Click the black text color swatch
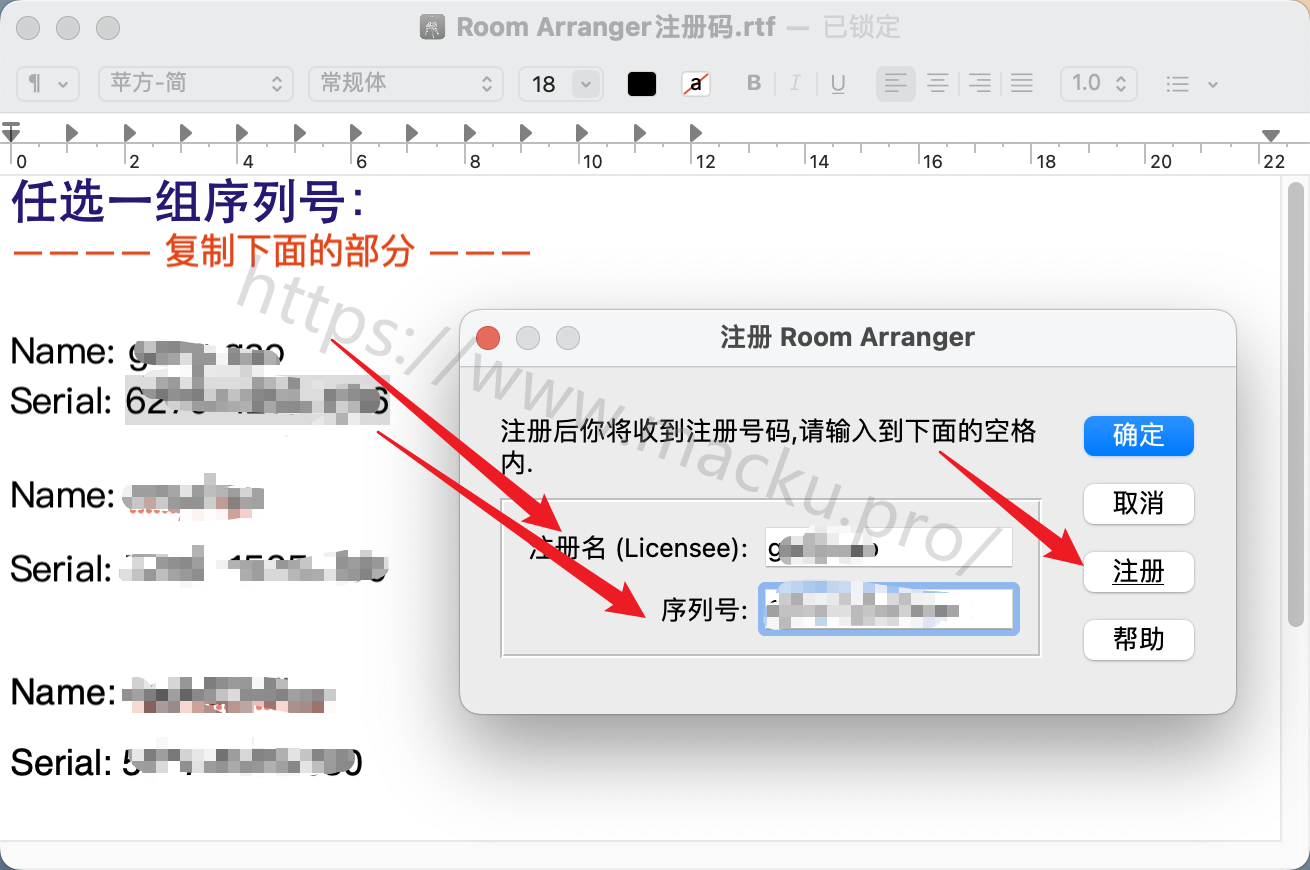The image size is (1310, 870). pyautogui.click(x=642, y=84)
